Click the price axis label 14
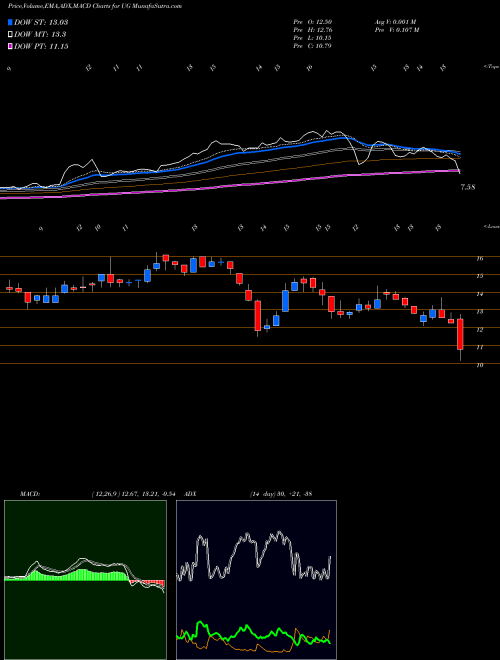The image size is (500, 660). (x=480, y=294)
